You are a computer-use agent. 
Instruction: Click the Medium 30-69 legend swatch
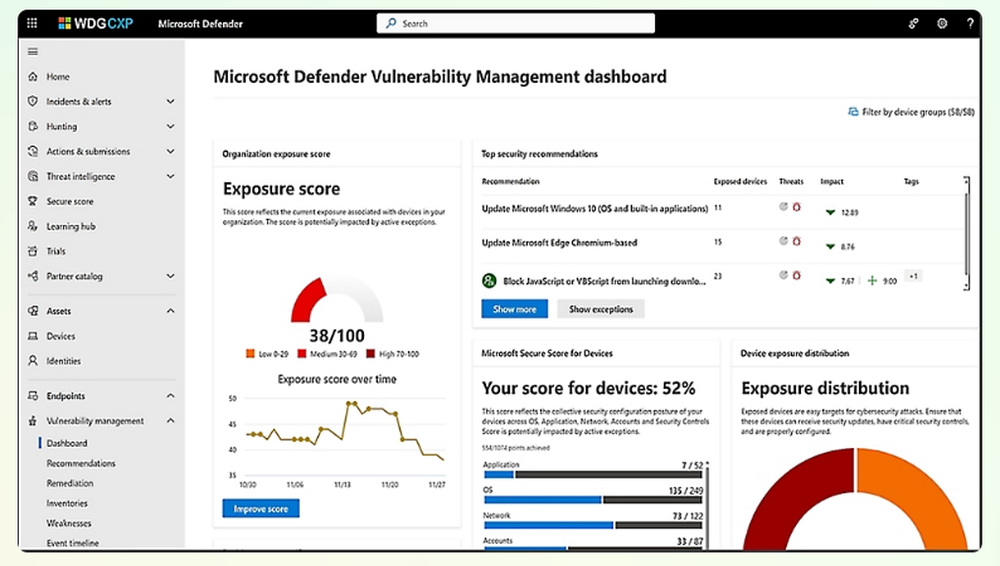click(302, 354)
